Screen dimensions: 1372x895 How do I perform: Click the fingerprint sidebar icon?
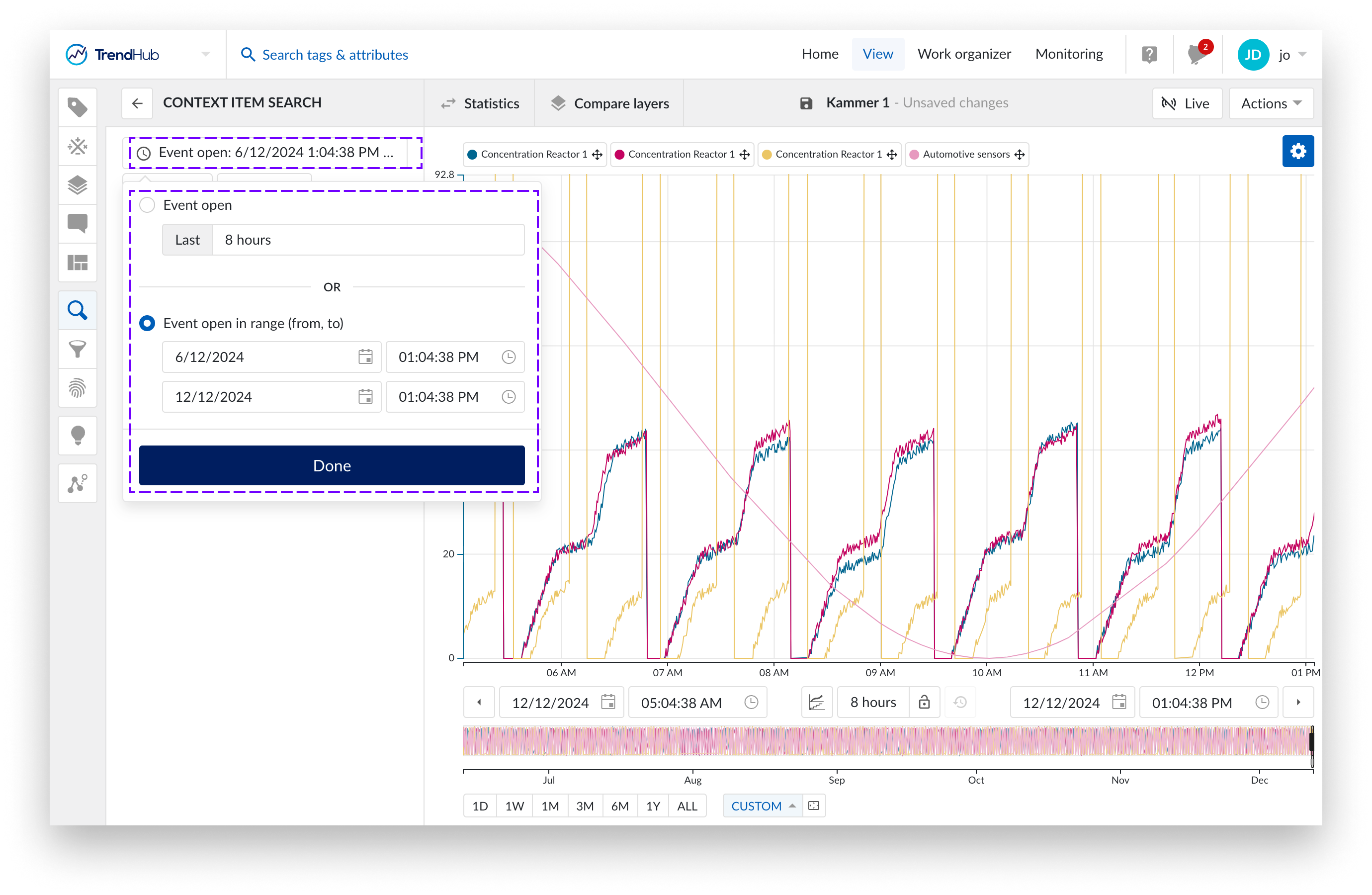coord(77,388)
